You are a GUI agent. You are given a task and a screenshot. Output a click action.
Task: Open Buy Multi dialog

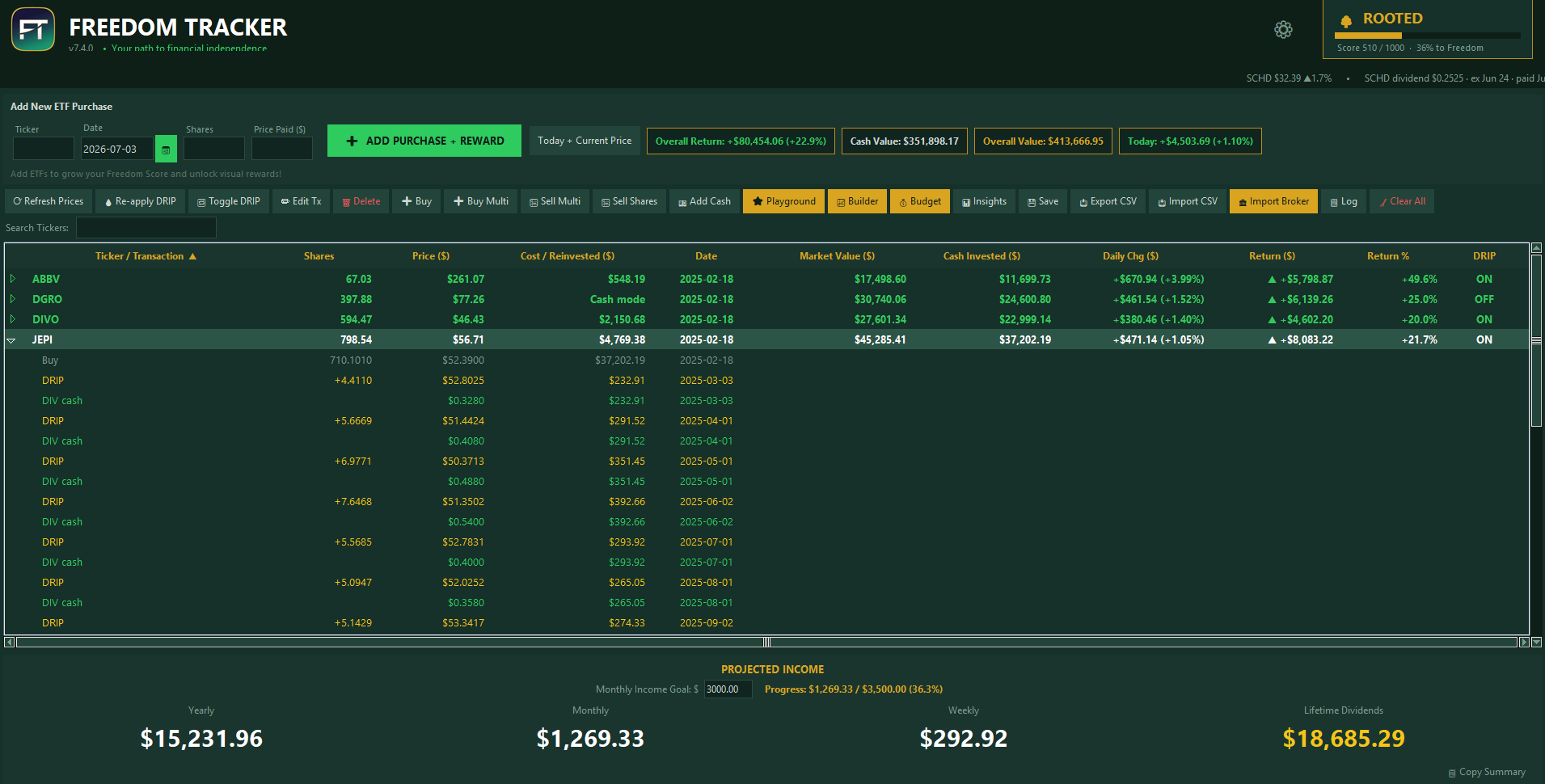point(481,201)
